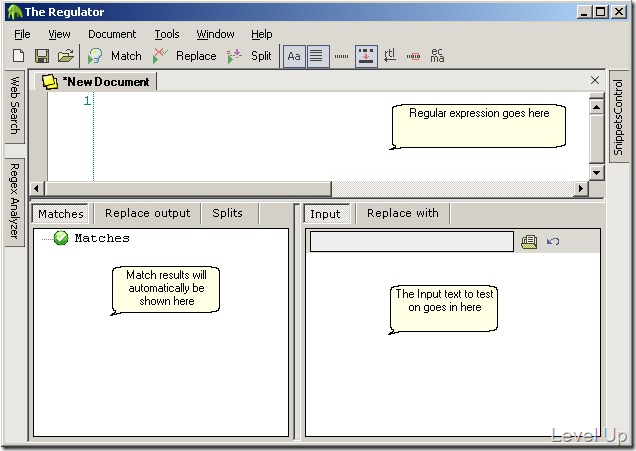Click the load input file icon
The width and height of the screenshot is (636, 451).
pos(529,242)
